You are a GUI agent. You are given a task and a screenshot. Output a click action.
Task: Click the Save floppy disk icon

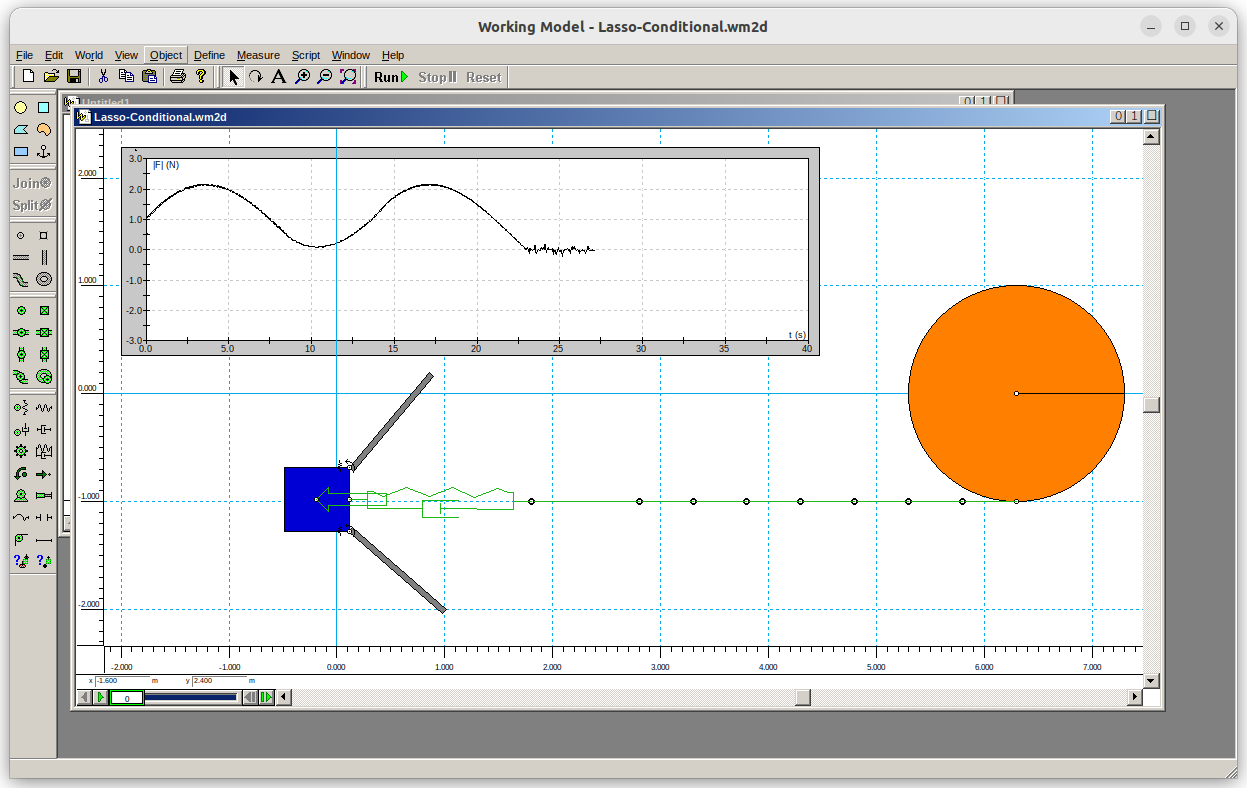pos(74,77)
